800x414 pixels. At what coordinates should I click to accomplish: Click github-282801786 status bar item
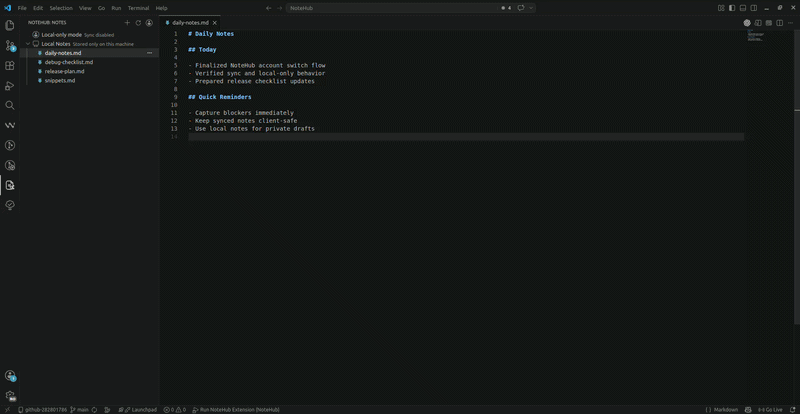42,409
